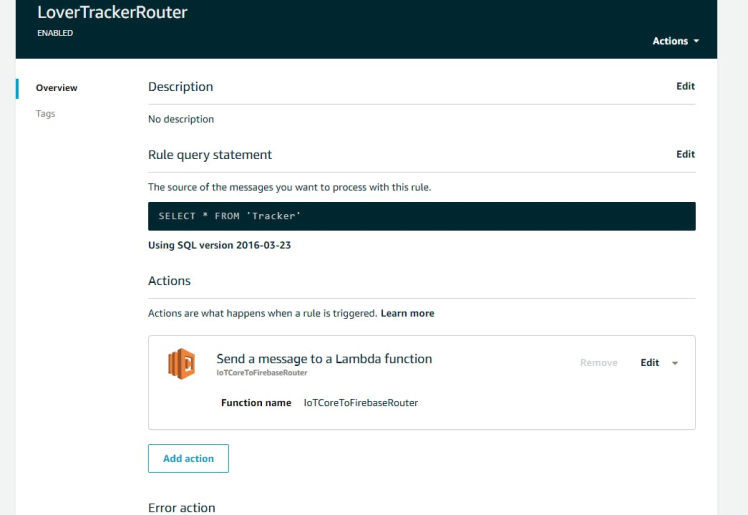Open the Actions dropdown in header
This screenshot has height=515, width=748.
(675, 41)
